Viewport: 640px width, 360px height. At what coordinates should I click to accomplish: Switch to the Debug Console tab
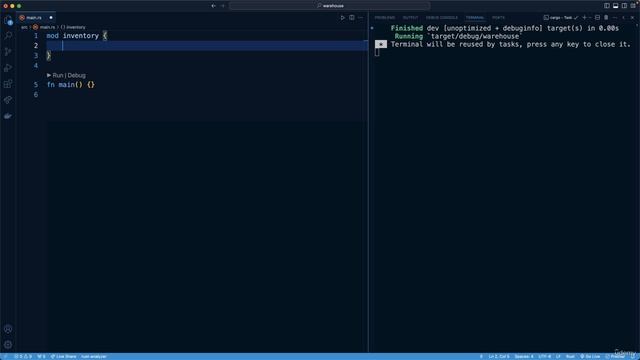pos(442,18)
